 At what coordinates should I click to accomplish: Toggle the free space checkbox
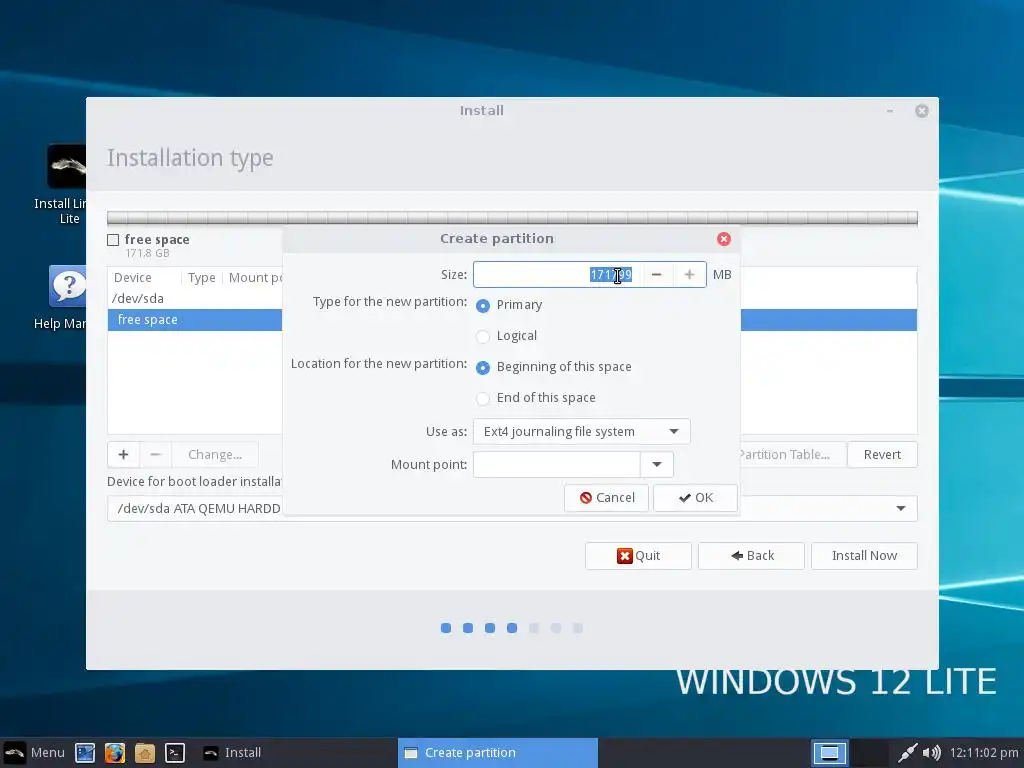(x=113, y=240)
